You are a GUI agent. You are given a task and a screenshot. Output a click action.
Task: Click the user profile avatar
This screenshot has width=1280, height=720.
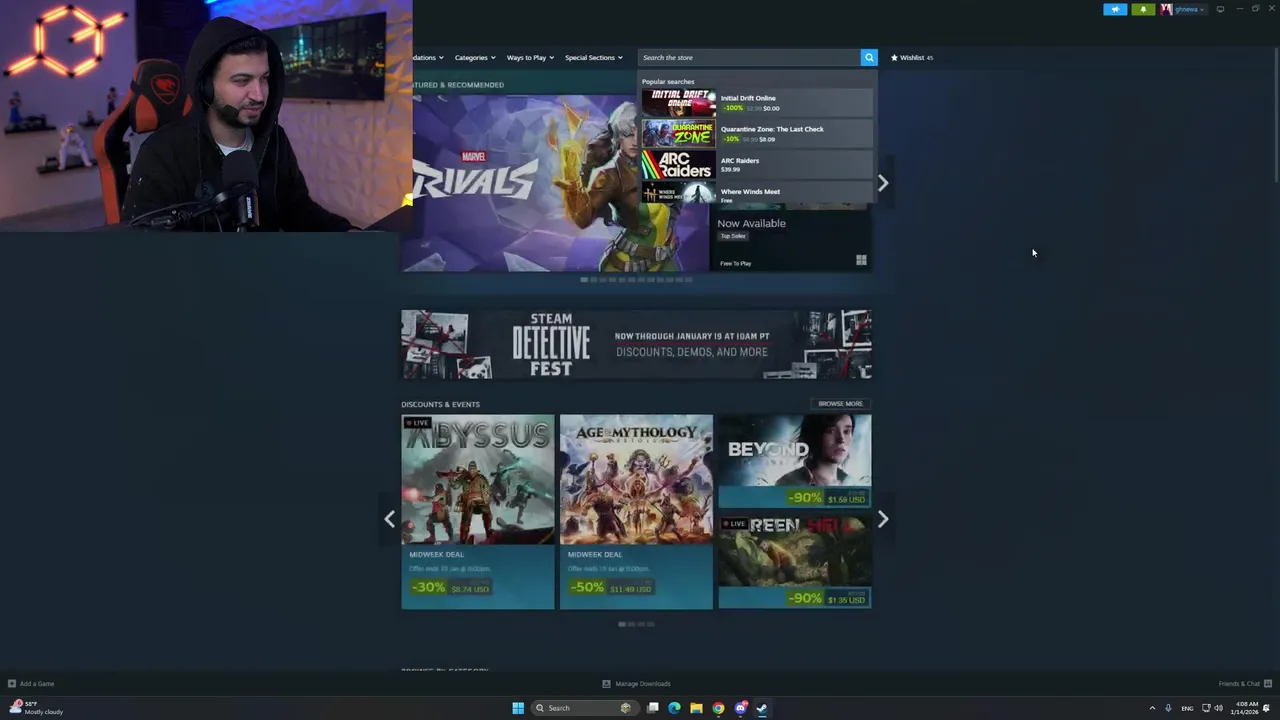(x=1166, y=9)
